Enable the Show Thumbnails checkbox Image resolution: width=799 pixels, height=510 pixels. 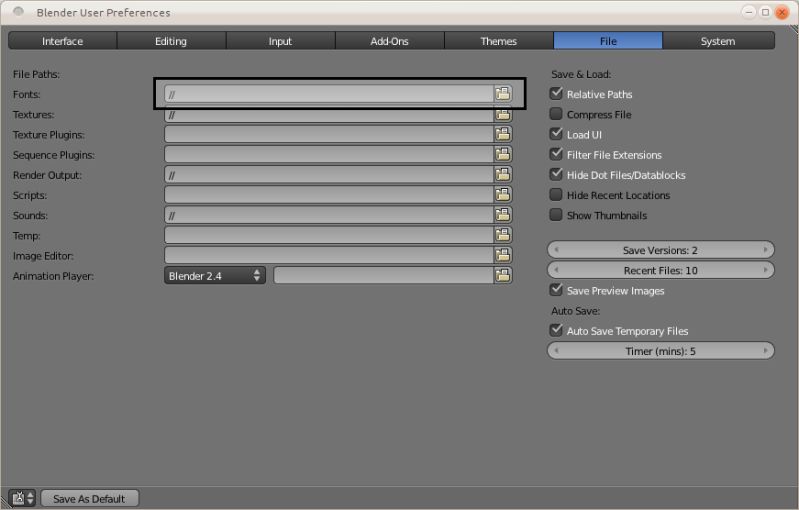[x=556, y=214]
